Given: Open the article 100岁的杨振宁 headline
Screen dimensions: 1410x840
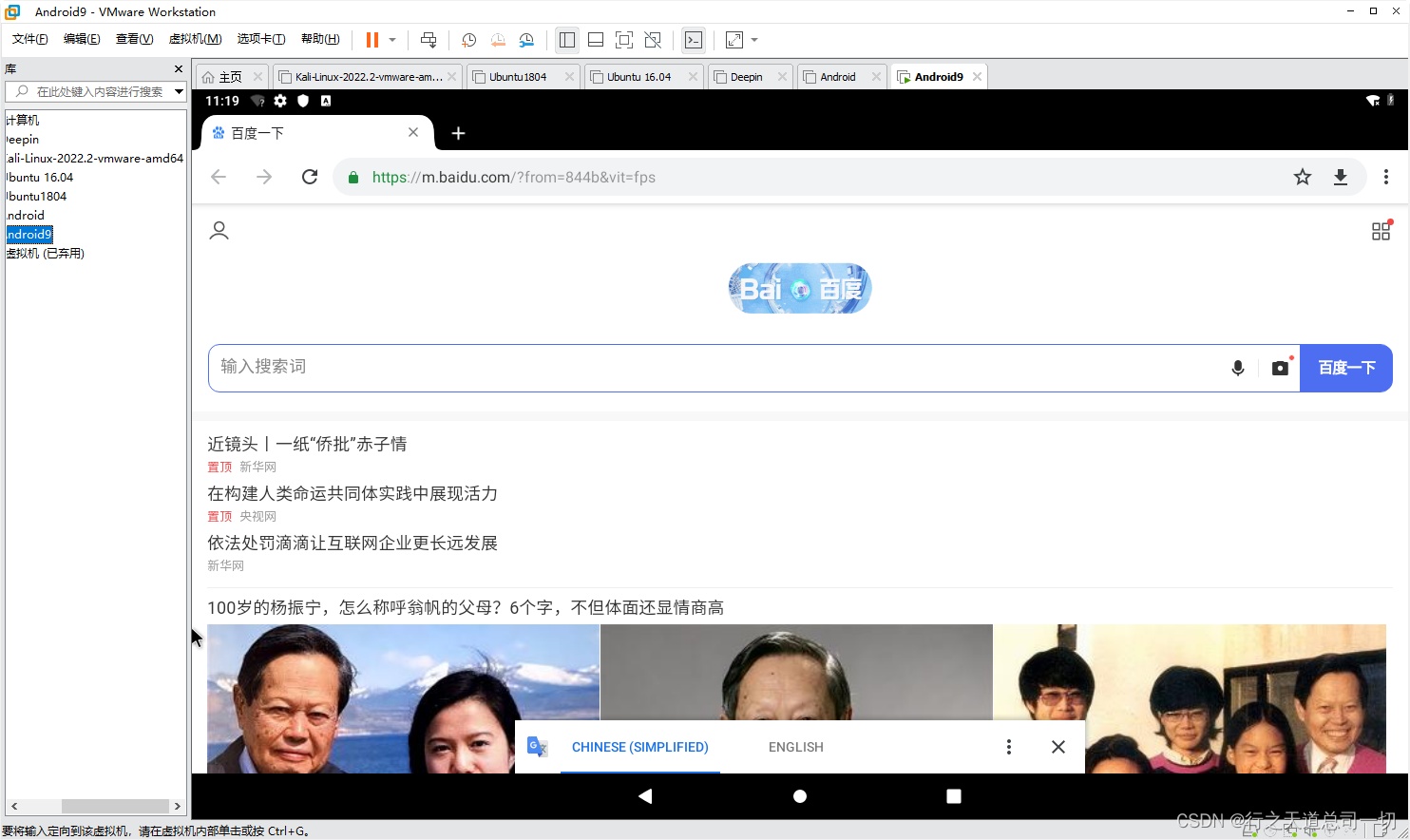Looking at the screenshot, I should point(466,607).
